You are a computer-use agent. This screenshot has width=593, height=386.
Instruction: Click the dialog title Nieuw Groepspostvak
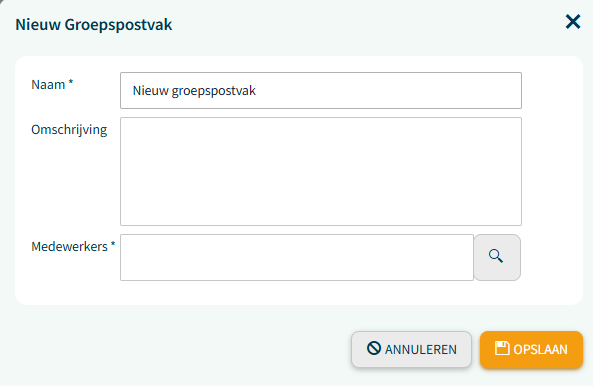(x=94, y=25)
